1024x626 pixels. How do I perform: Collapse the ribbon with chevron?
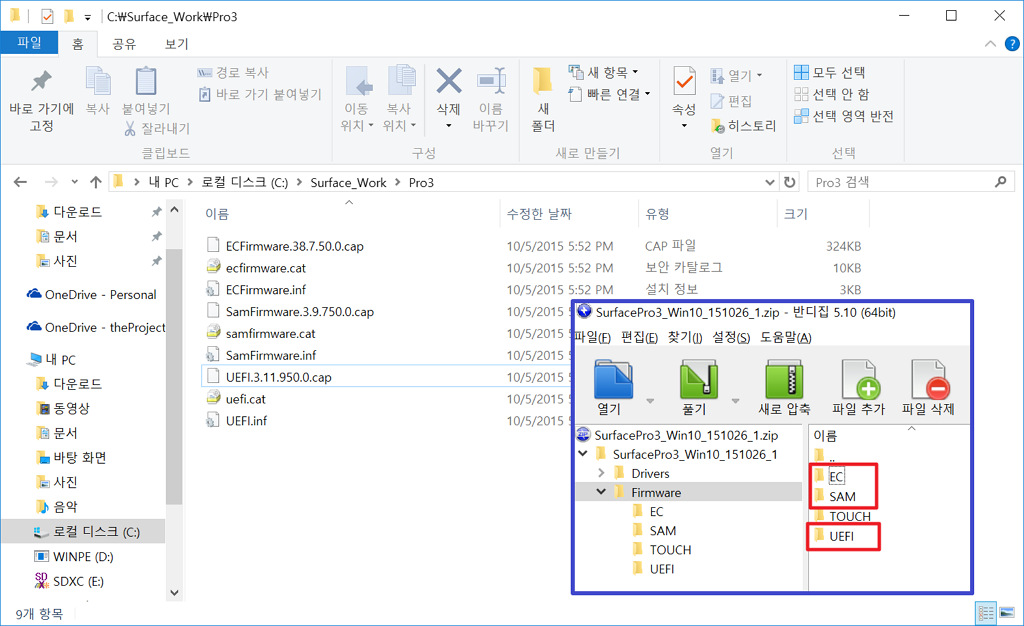click(990, 44)
